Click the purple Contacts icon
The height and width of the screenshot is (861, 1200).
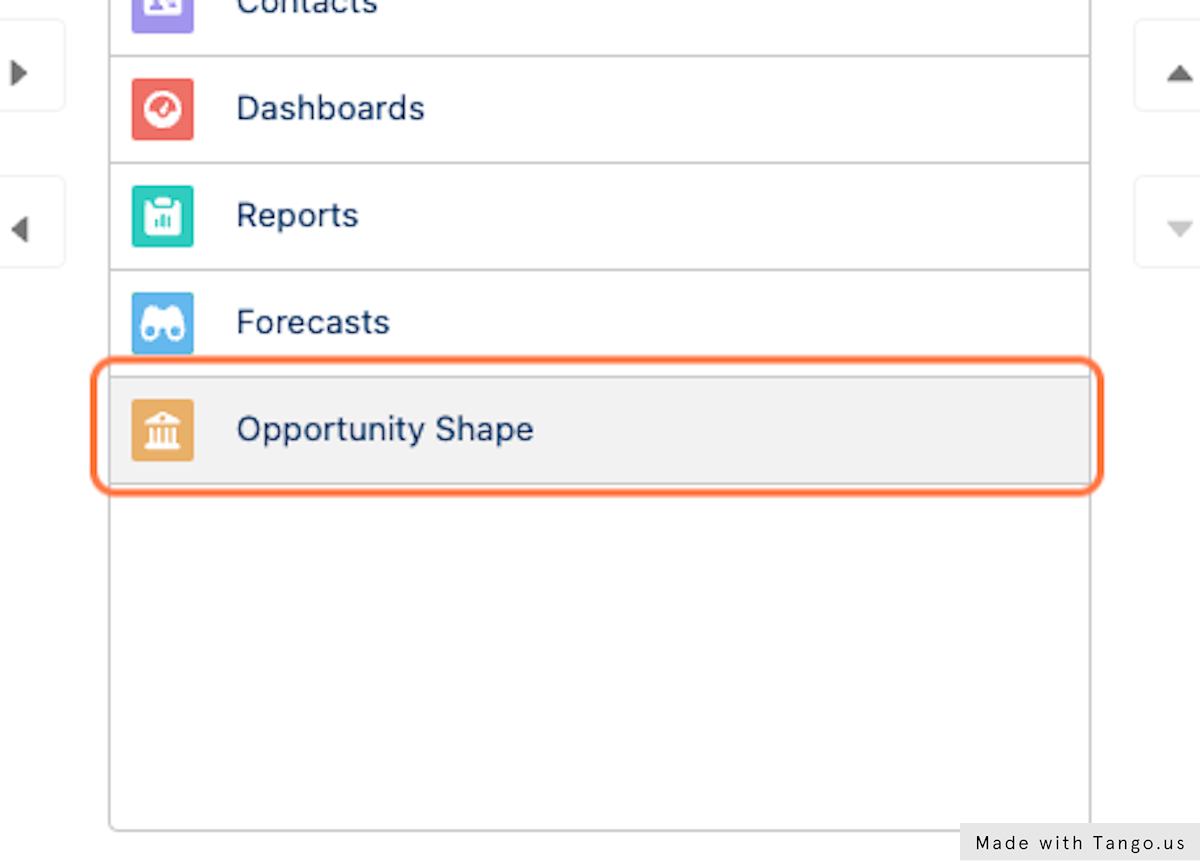(x=162, y=10)
